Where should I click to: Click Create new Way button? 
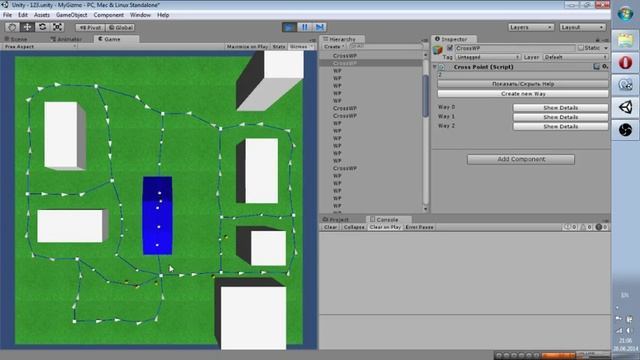523,94
